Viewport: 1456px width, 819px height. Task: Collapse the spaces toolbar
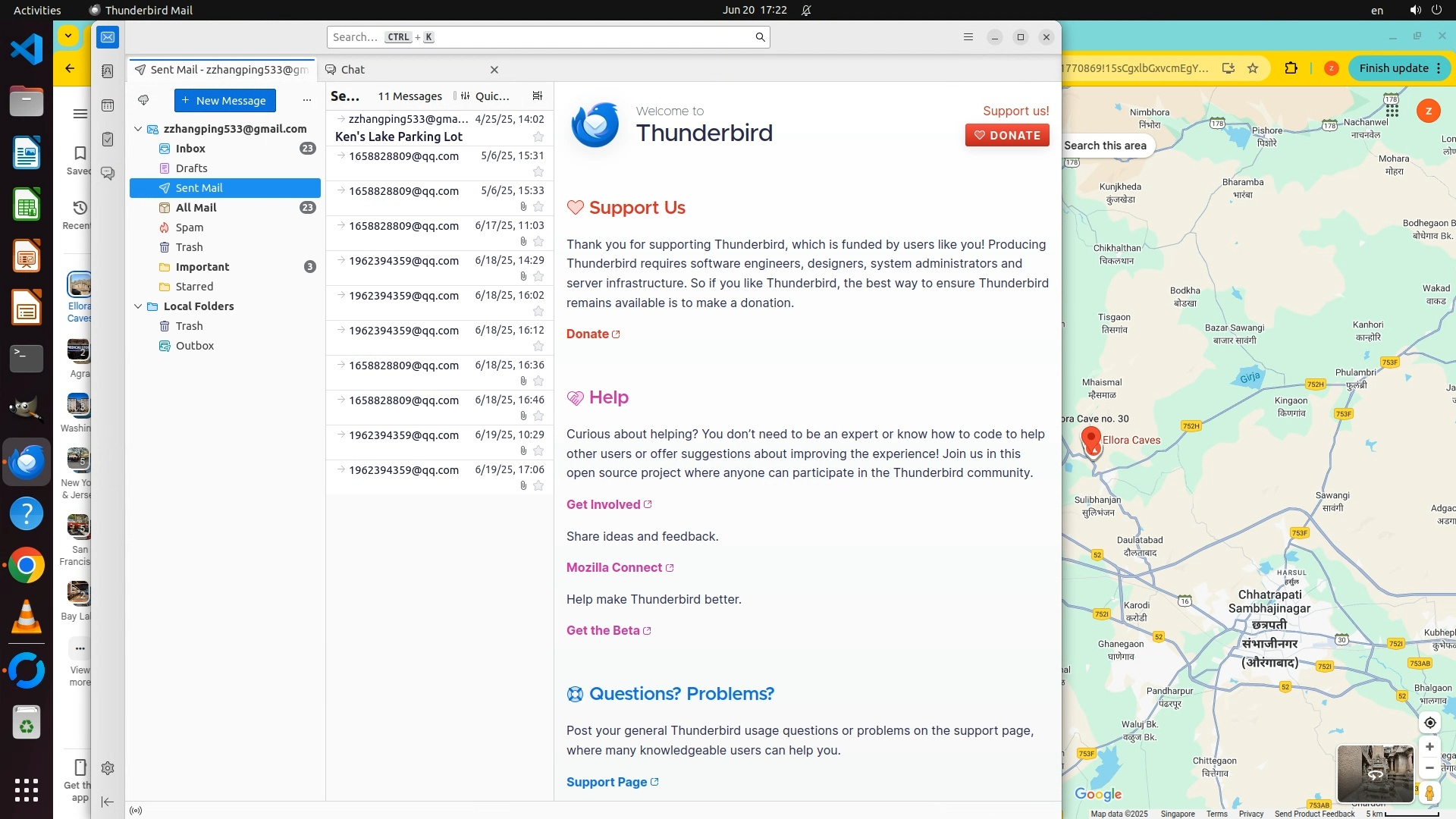(x=108, y=802)
